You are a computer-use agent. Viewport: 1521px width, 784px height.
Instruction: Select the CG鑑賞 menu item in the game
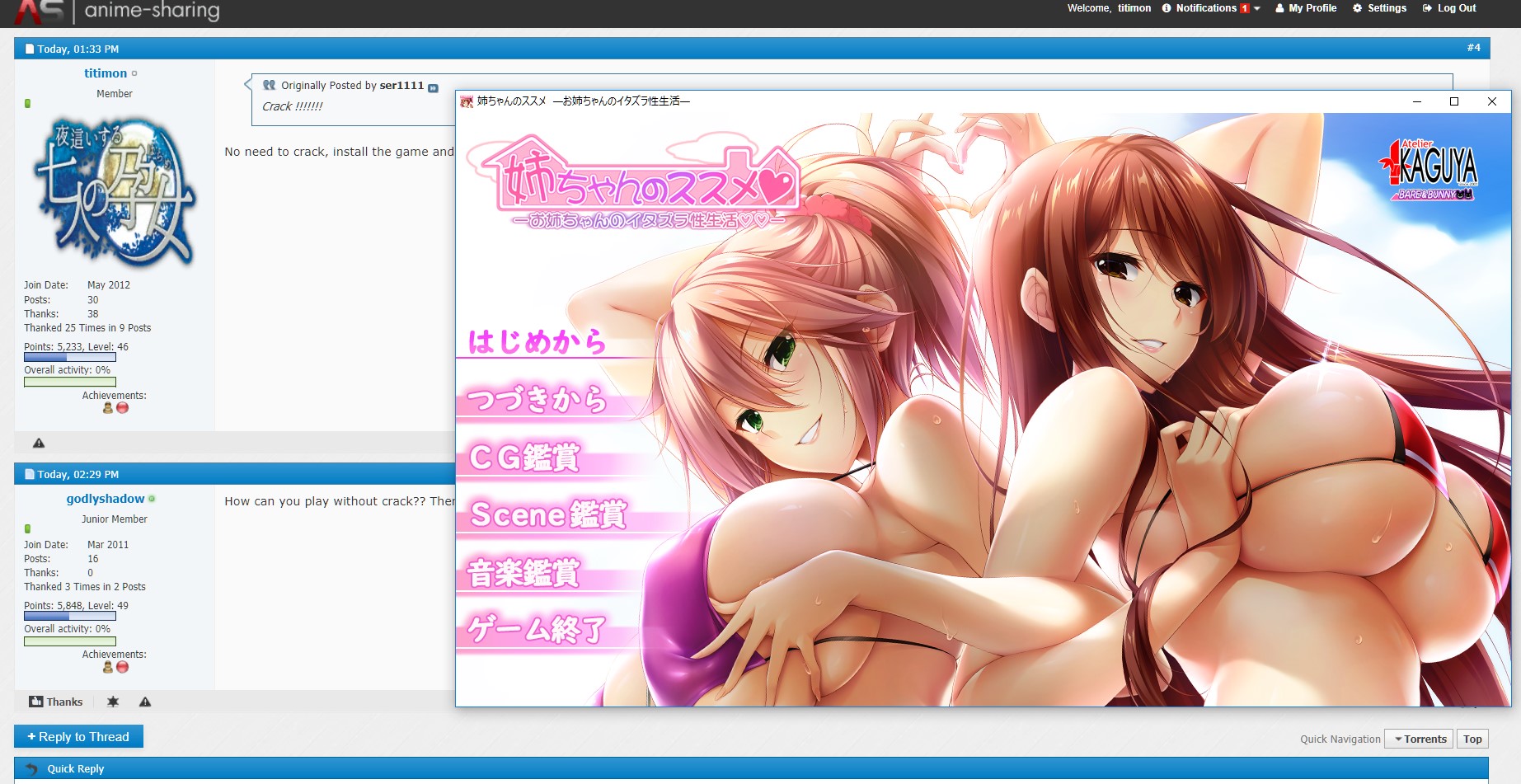(525, 458)
